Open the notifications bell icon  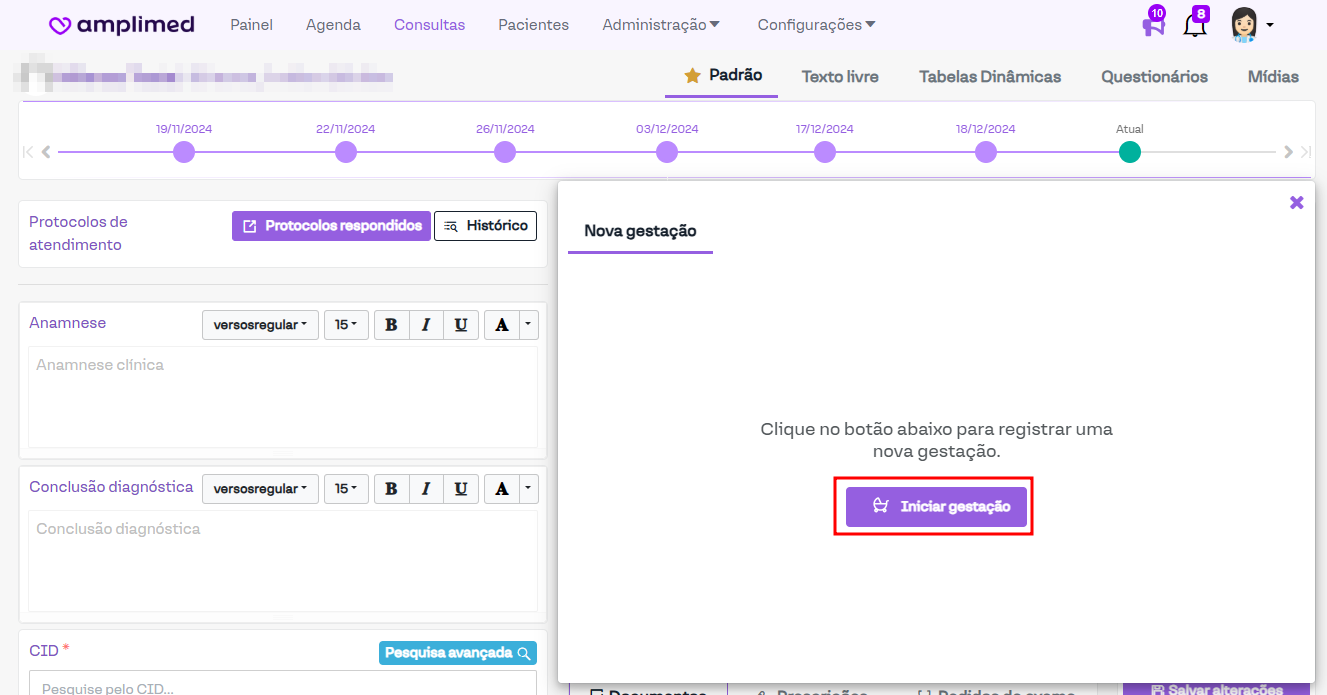(1194, 25)
